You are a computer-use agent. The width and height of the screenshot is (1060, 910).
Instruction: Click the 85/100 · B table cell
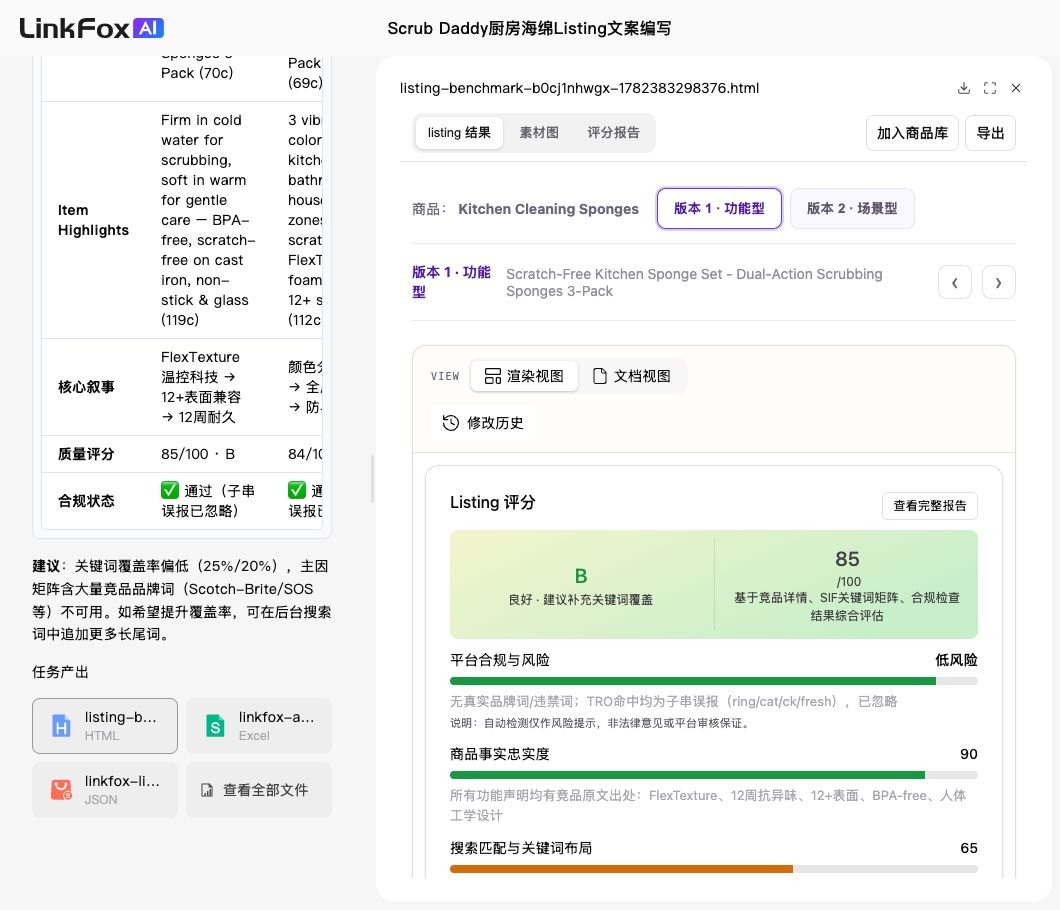tap(198, 454)
